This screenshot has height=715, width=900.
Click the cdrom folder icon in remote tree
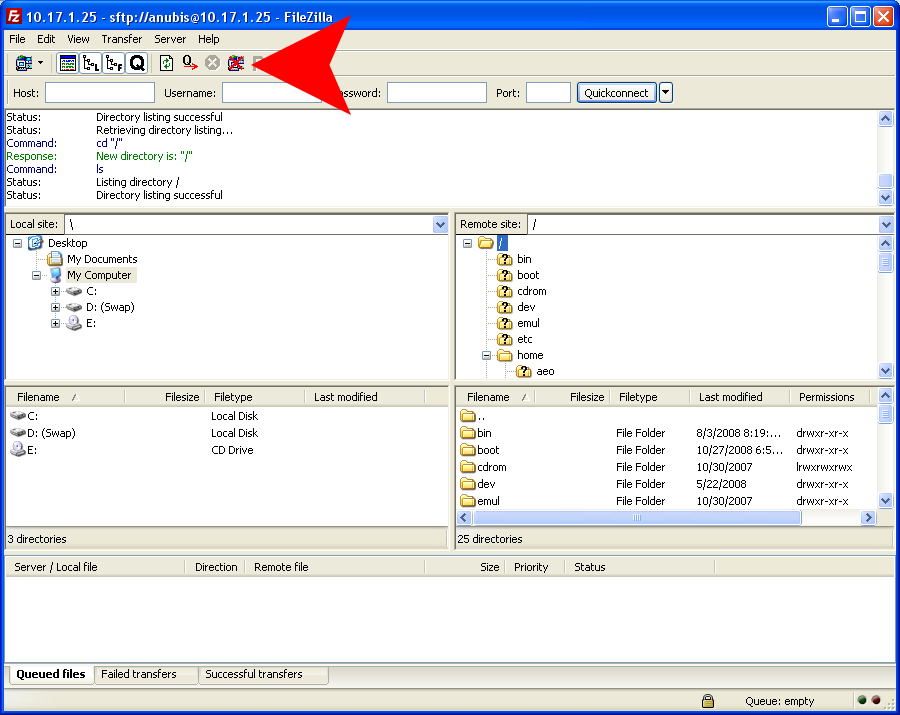505,291
